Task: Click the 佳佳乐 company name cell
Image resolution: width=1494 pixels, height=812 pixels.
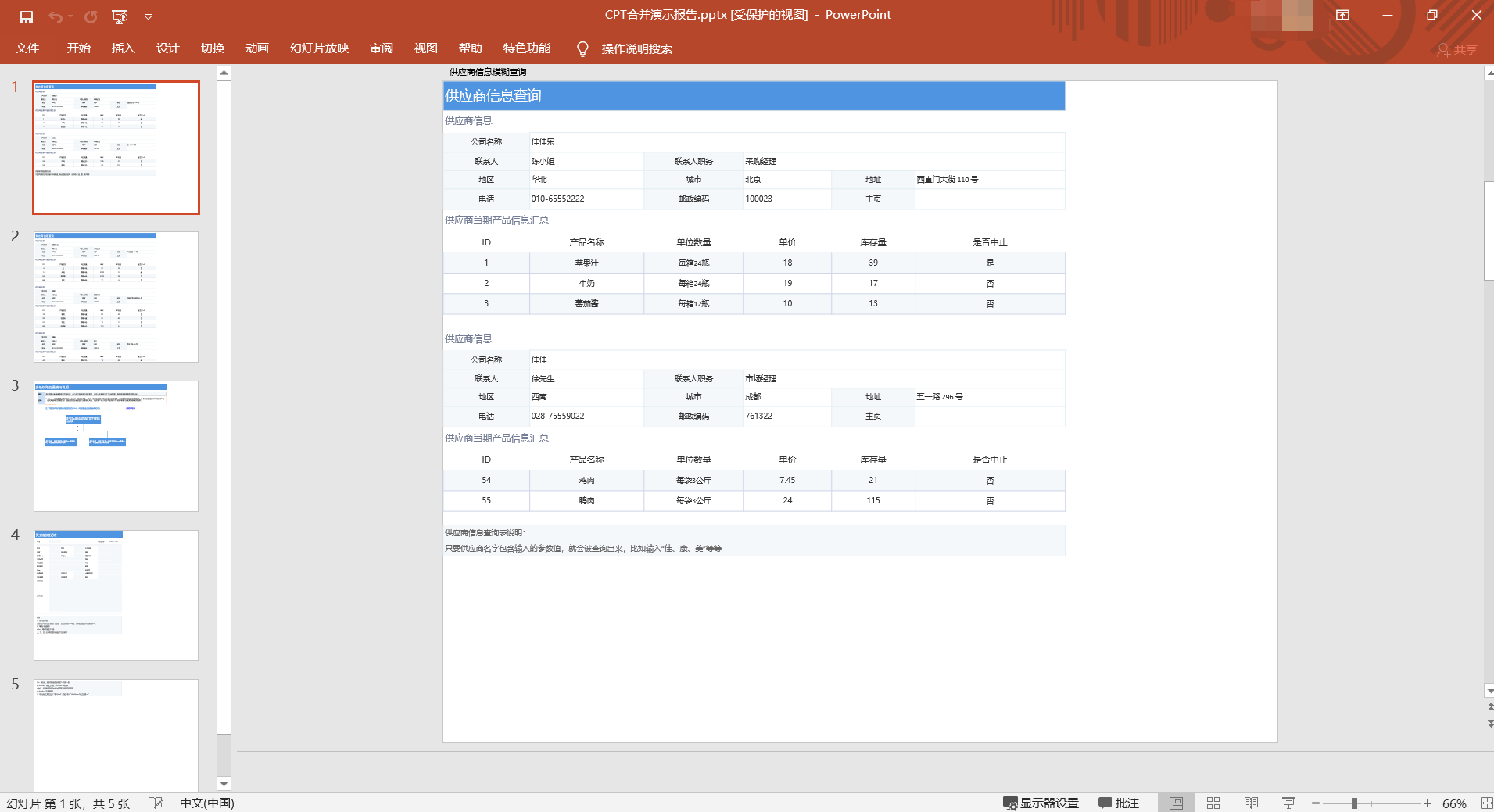Action: (797, 142)
